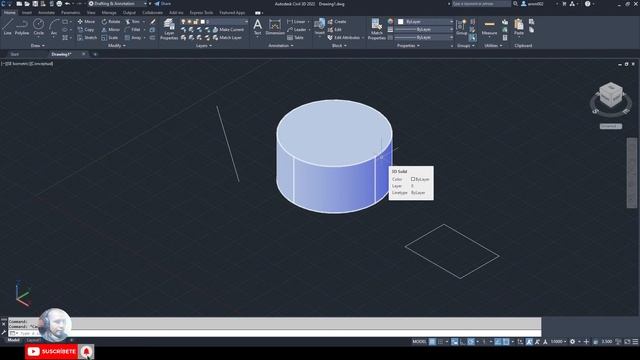
Task: Click the Undo arrow in quick access toolbar
Action: click(67, 4)
